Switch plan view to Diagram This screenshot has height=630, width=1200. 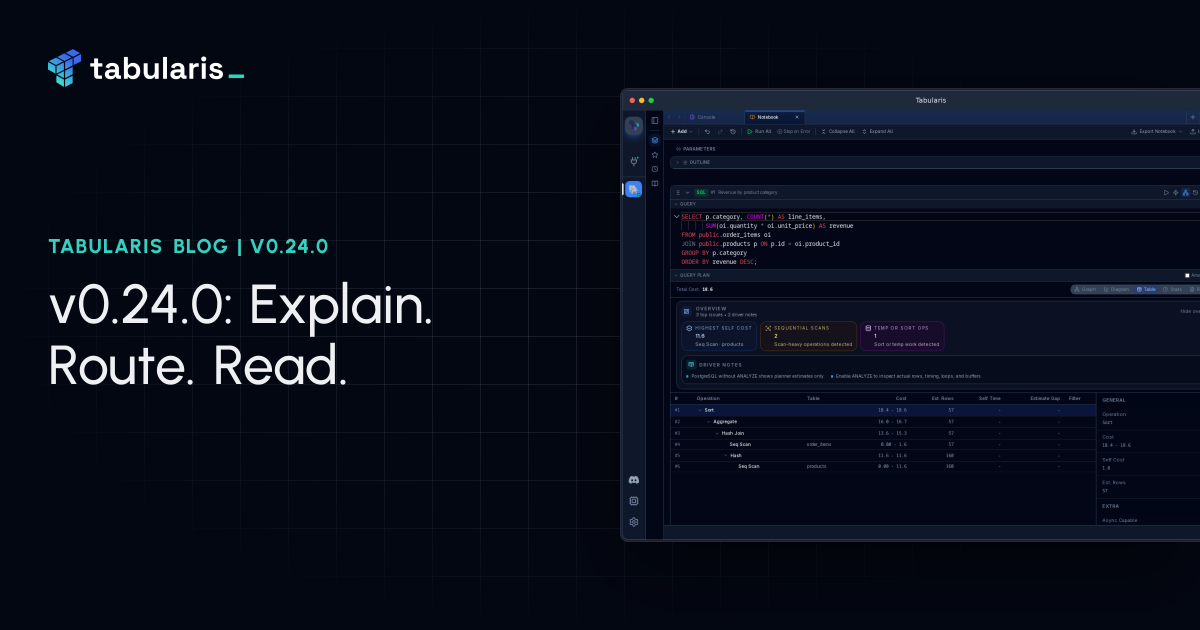1116,289
